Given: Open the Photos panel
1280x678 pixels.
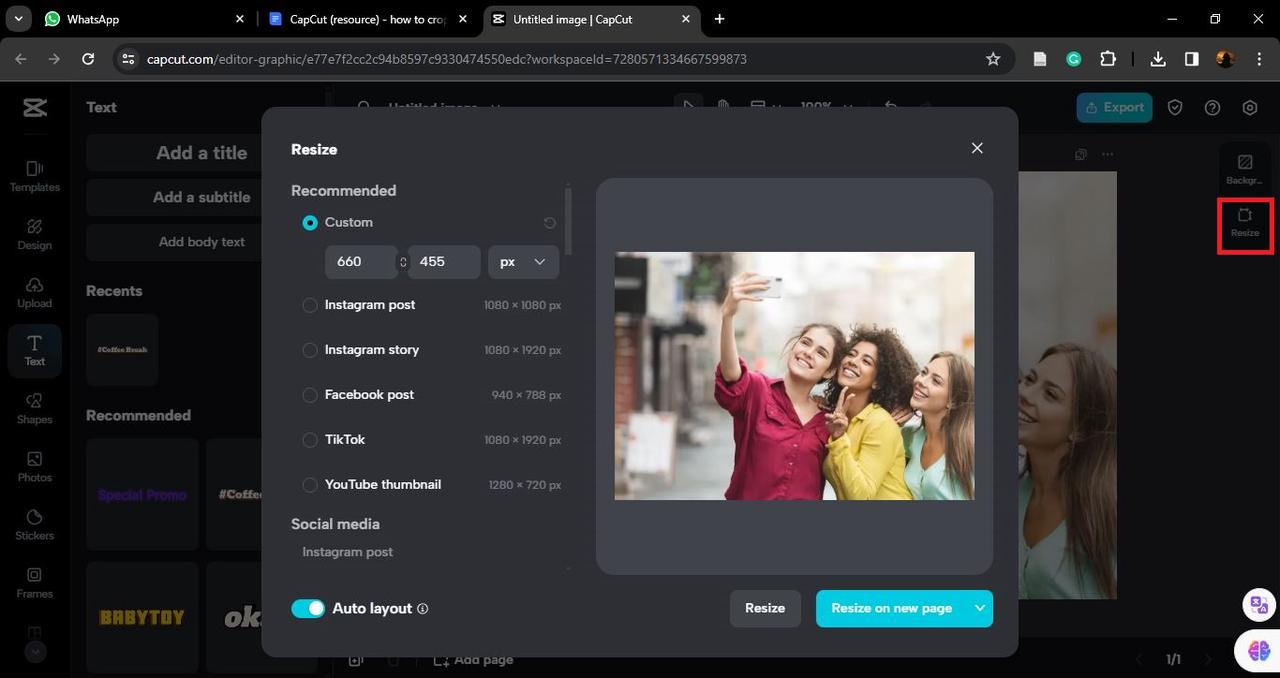Looking at the screenshot, I should (x=35, y=466).
